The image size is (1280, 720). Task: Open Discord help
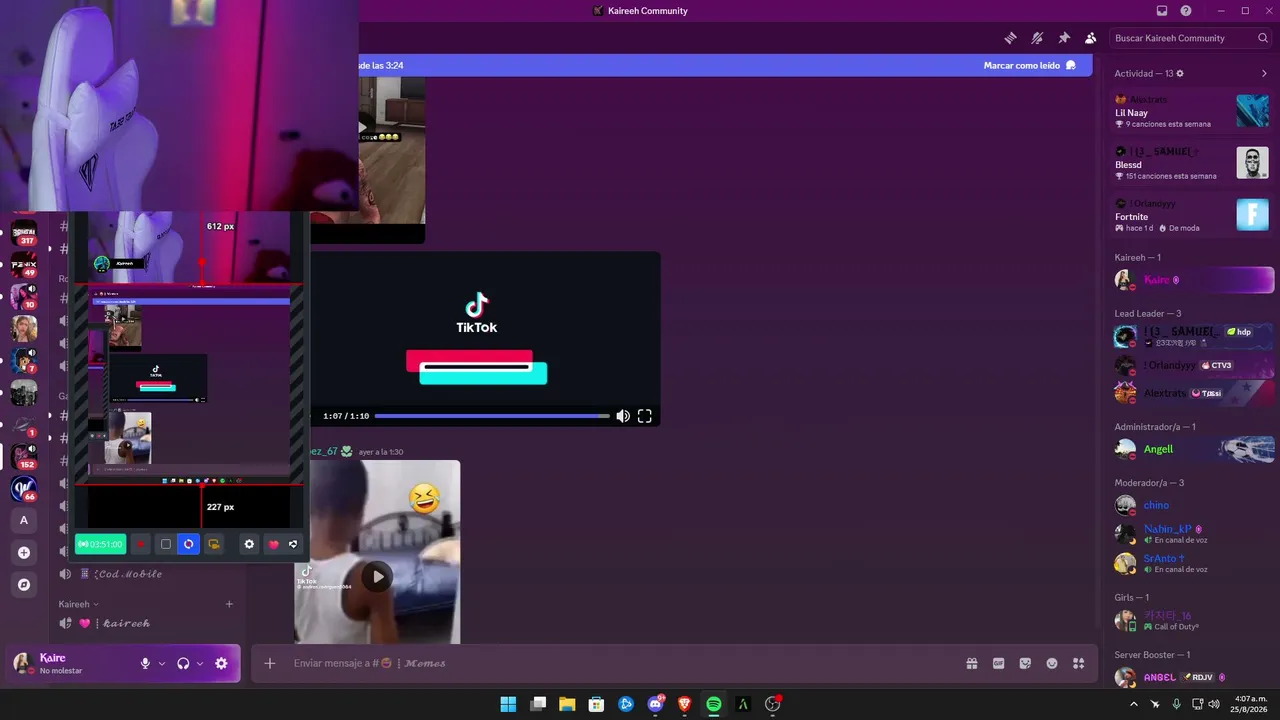pyautogui.click(x=1186, y=11)
